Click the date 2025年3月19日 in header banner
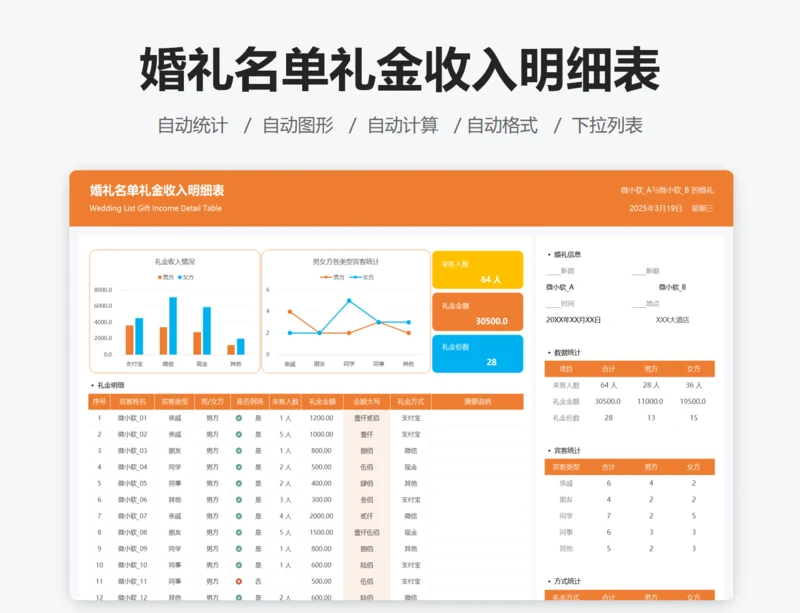Screen dimensions: 800x613 (656, 208)
